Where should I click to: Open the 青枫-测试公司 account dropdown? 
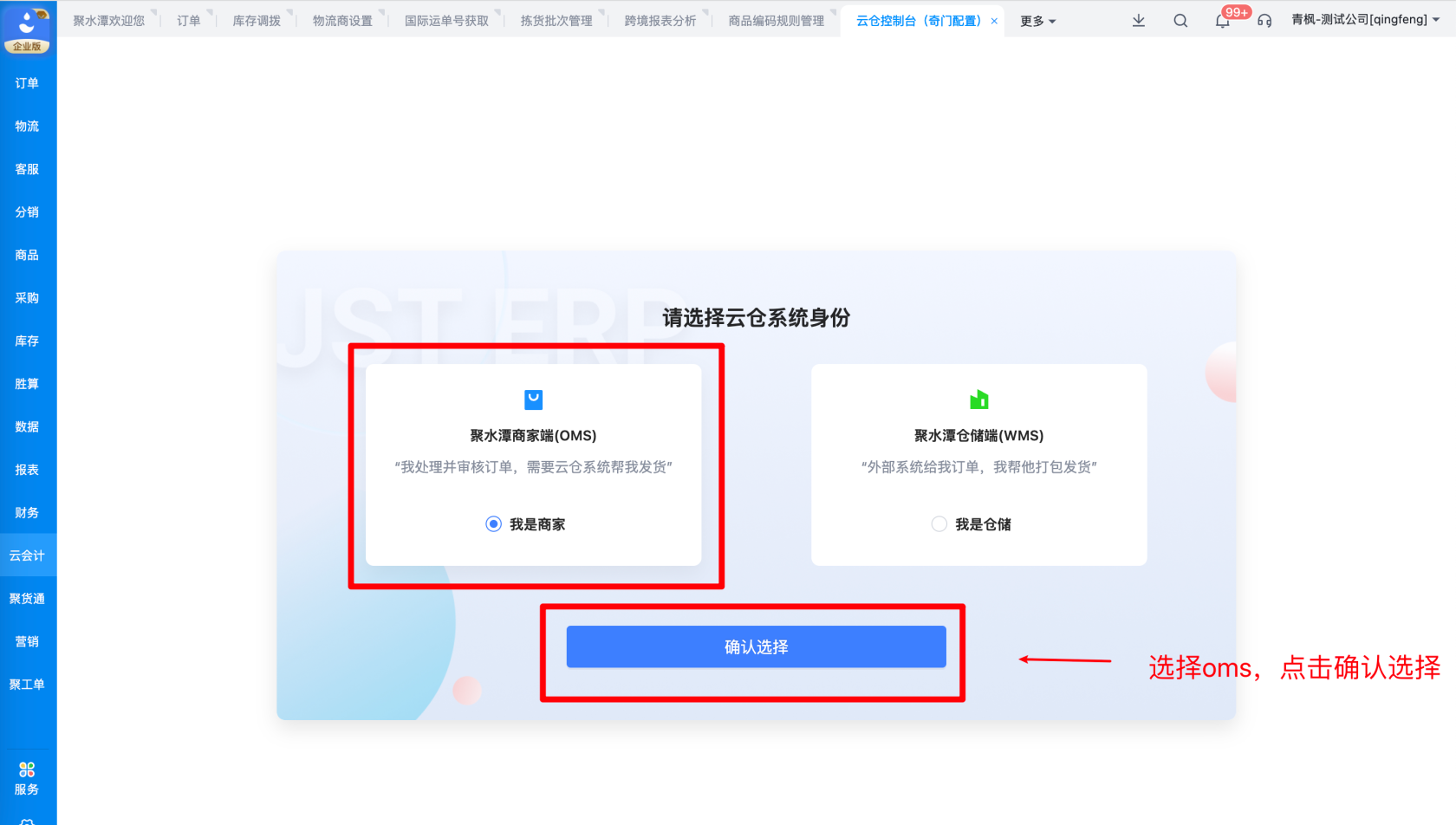(1365, 19)
